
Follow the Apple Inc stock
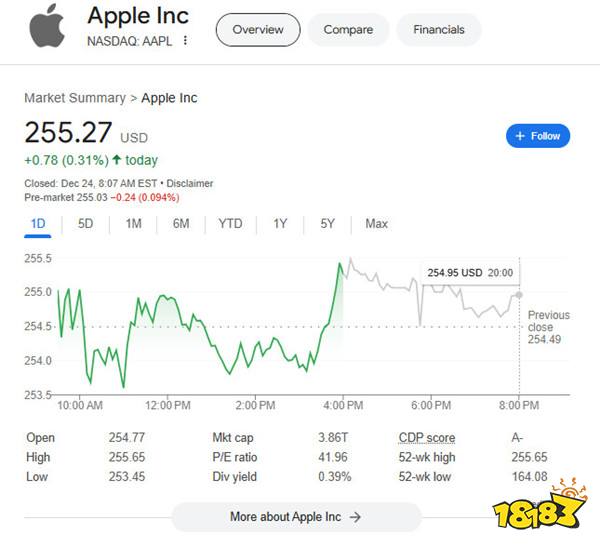[x=538, y=136]
